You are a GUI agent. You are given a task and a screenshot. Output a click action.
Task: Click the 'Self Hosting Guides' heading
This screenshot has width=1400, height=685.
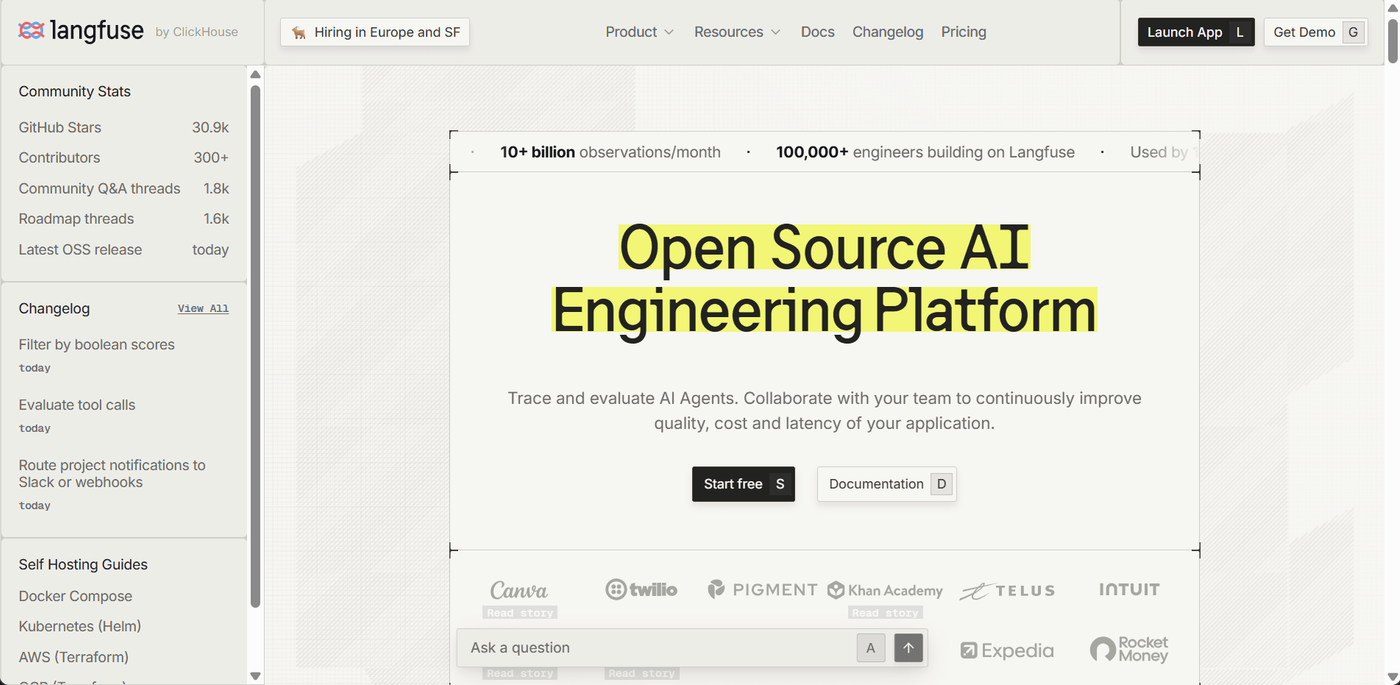(83, 565)
